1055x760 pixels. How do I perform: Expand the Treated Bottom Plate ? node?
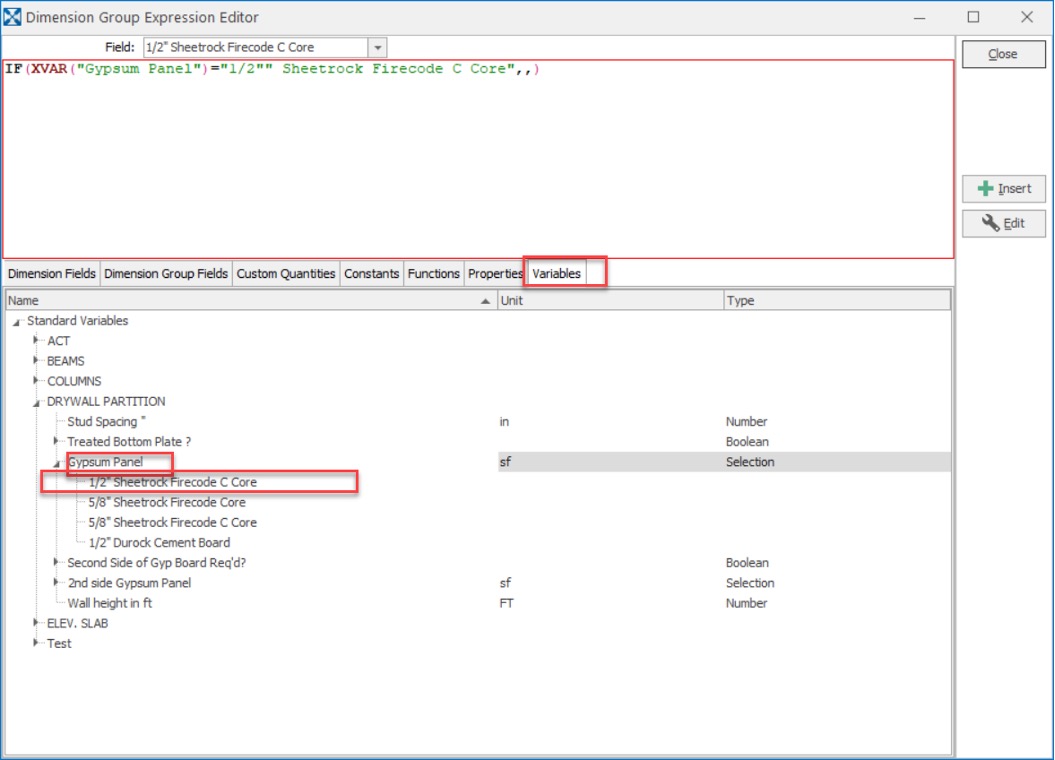click(57, 442)
